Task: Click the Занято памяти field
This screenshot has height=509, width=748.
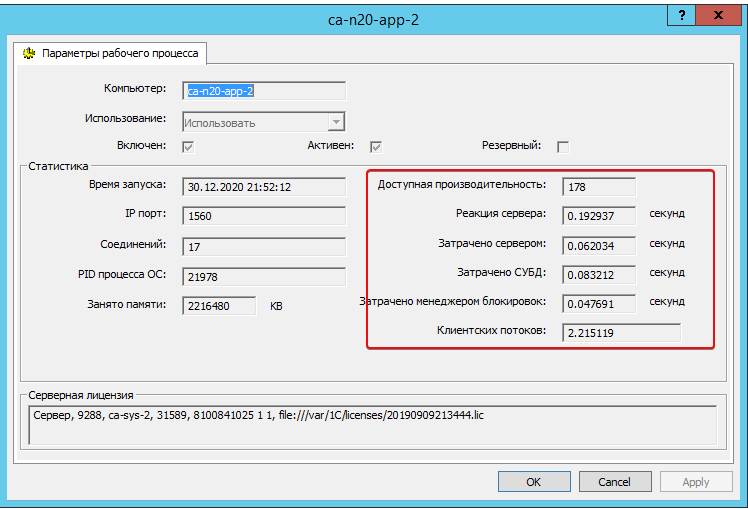Action: pyautogui.click(x=219, y=306)
